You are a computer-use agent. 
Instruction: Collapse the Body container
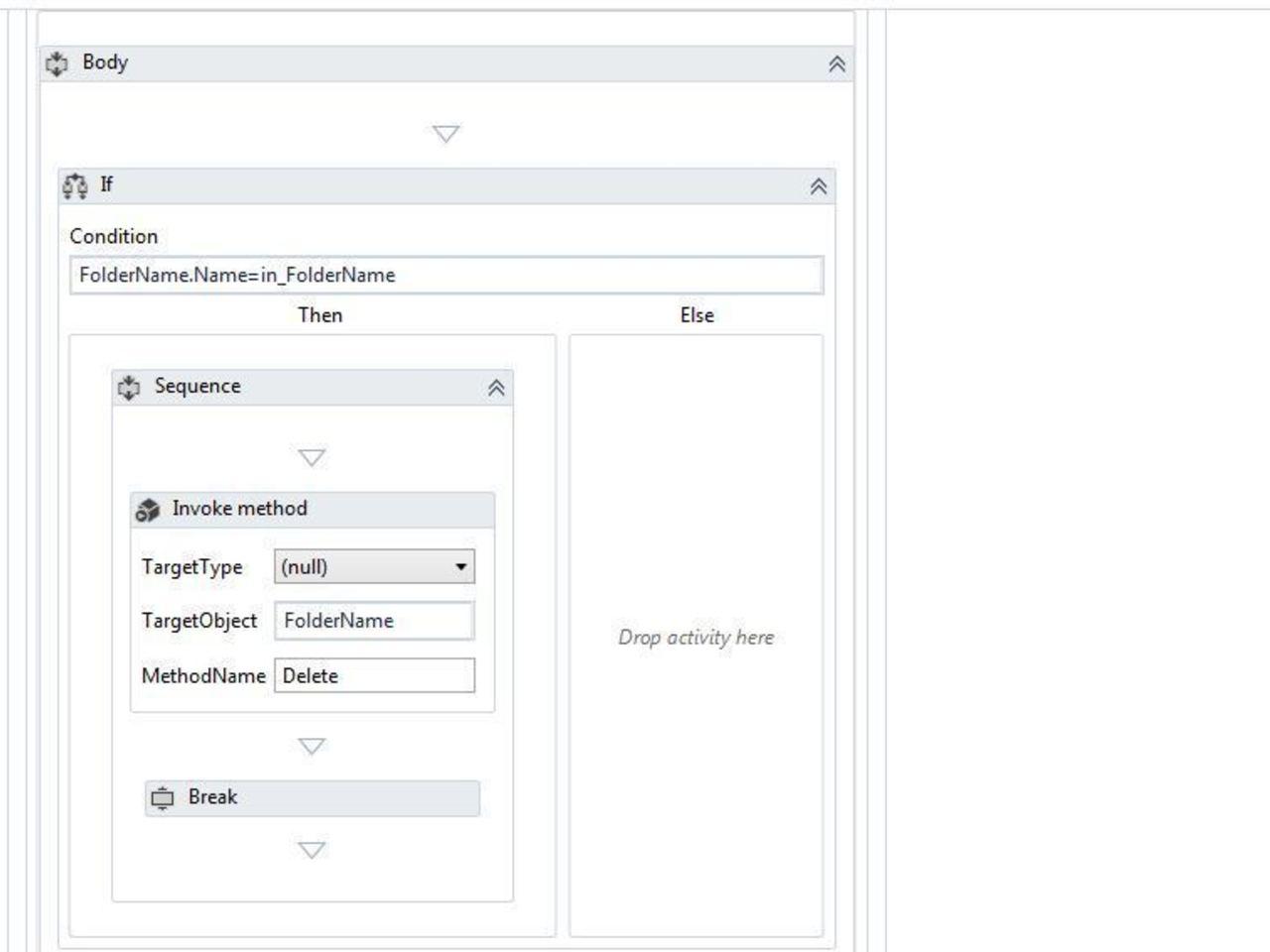[x=836, y=64]
